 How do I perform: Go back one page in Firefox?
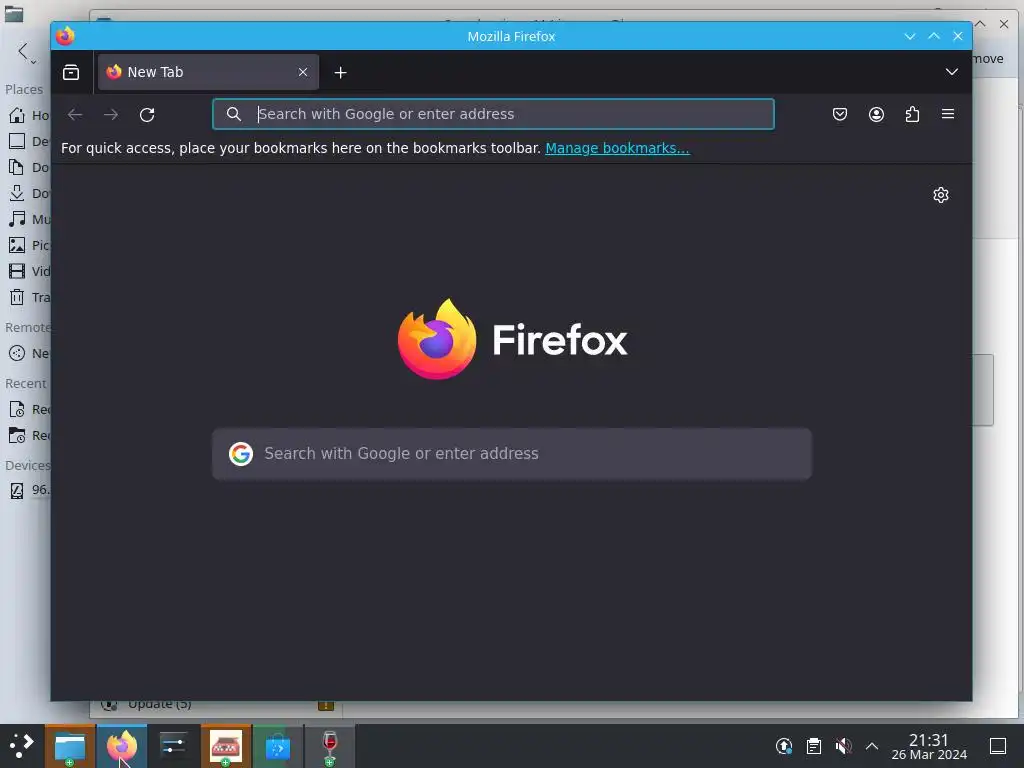click(75, 115)
